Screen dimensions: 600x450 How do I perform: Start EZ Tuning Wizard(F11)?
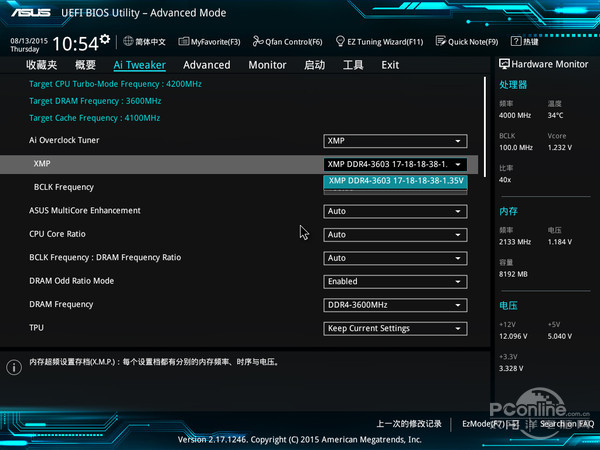click(385, 42)
